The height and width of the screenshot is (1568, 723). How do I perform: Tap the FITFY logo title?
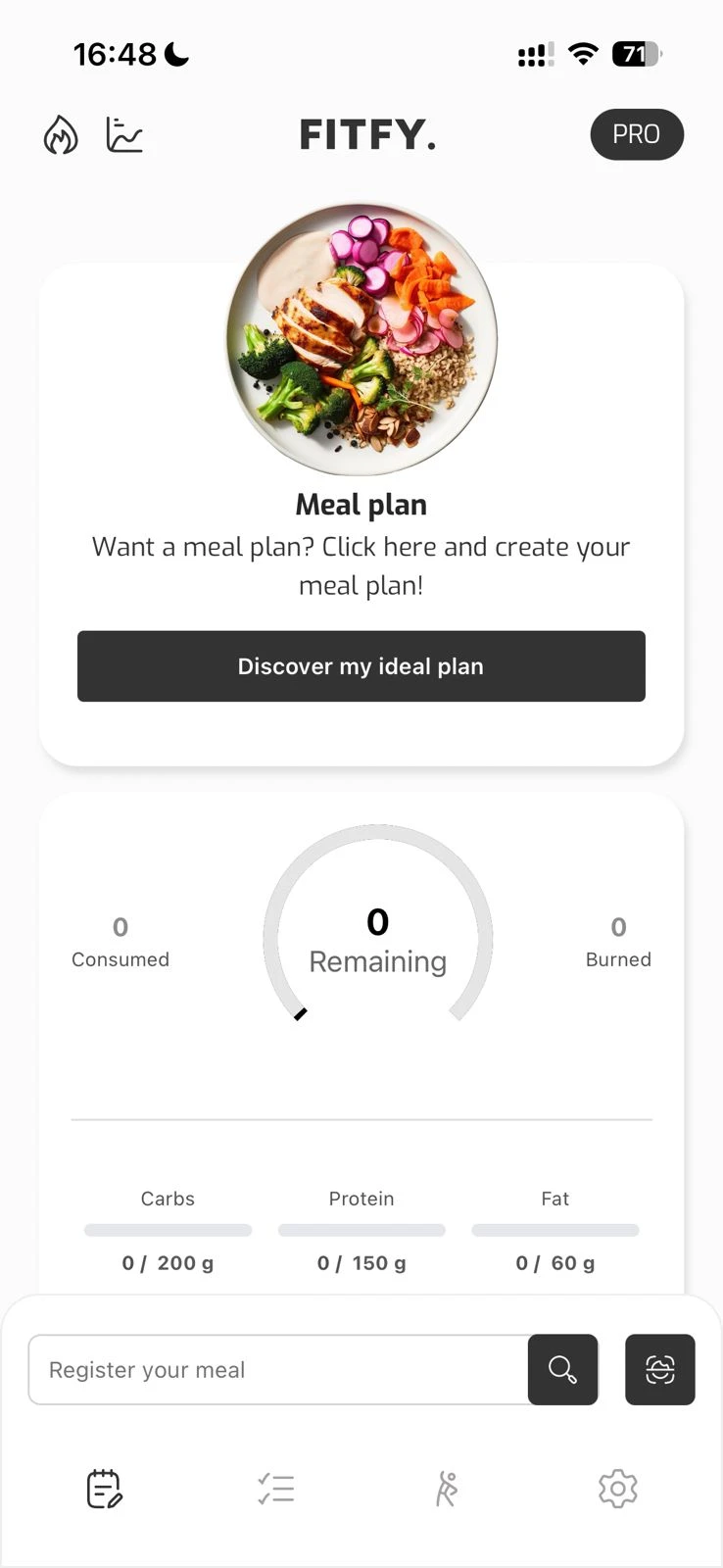pos(367,135)
